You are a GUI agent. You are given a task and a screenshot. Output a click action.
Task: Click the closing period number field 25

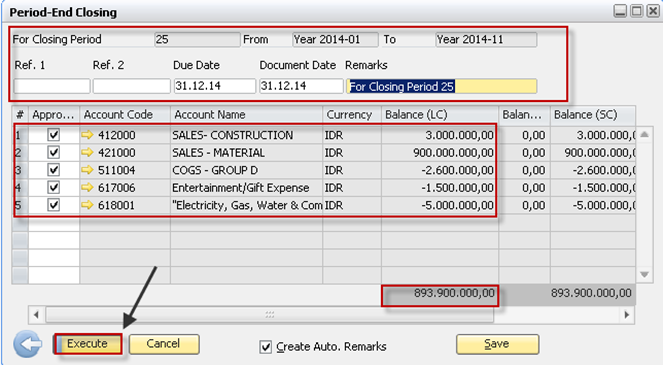(x=197, y=40)
